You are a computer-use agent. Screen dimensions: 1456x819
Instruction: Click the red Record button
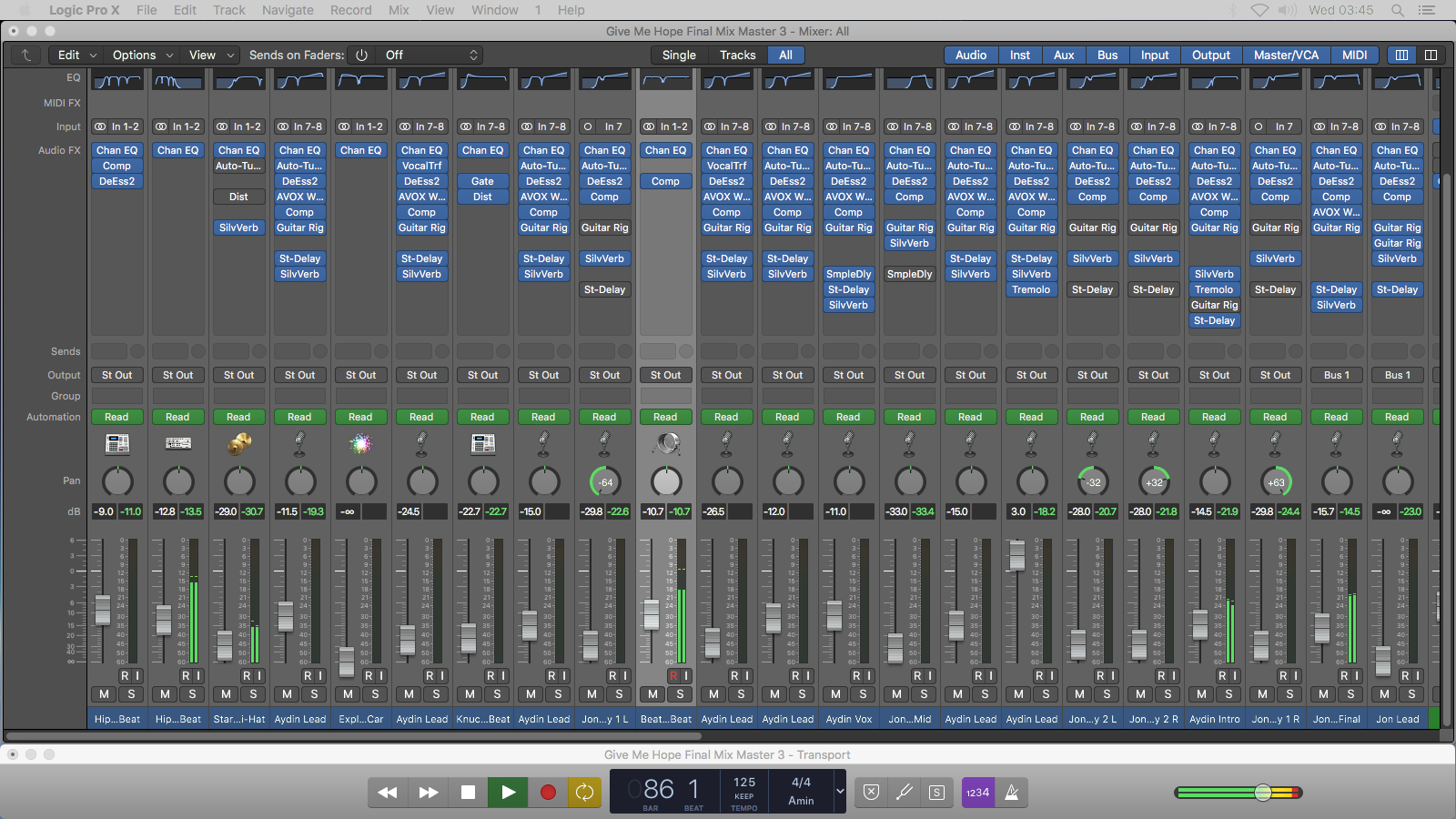(x=548, y=792)
